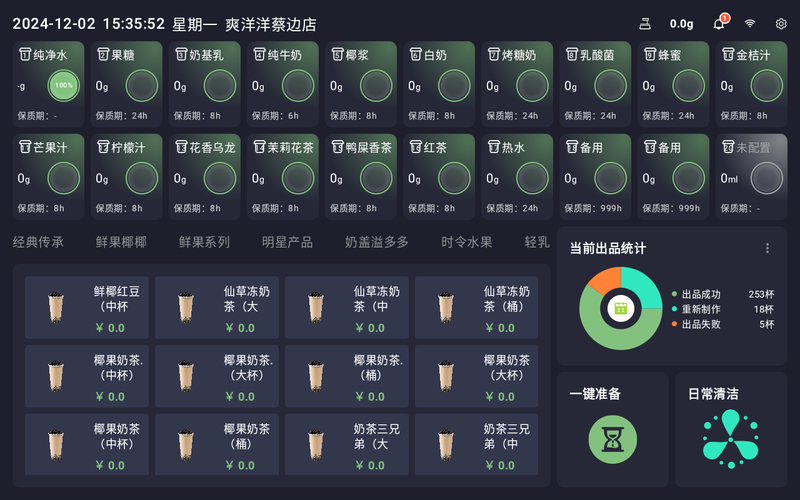Select the 花香乌龙 container icon

[x=181, y=147]
